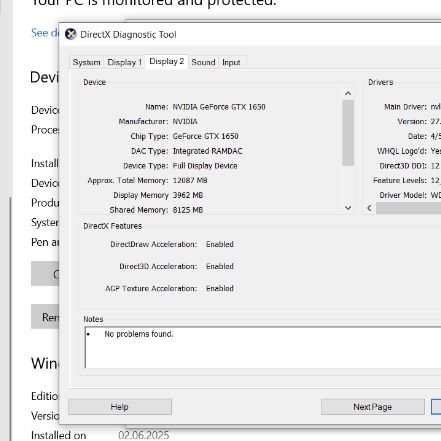Click the Approx. Total Memory value
Viewport: 441px width, 441px height.
coord(190,180)
